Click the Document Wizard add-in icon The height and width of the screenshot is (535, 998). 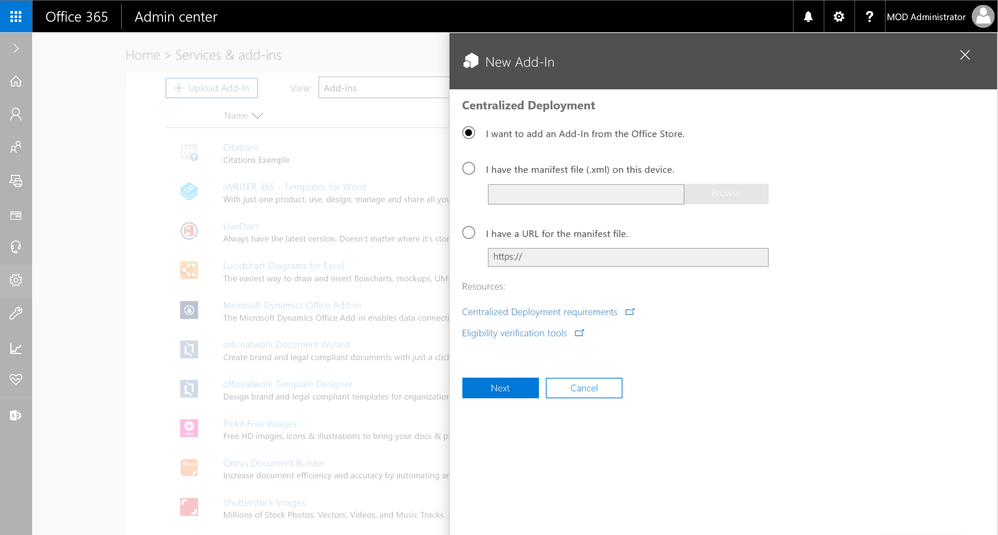click(x=189, y=349)
